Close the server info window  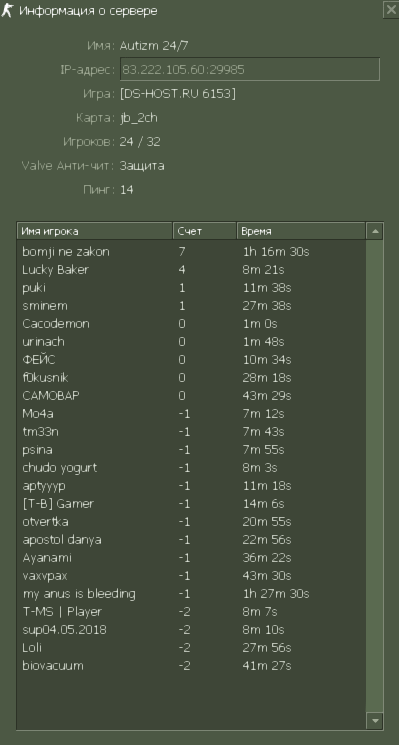click(x=390, y=10)
